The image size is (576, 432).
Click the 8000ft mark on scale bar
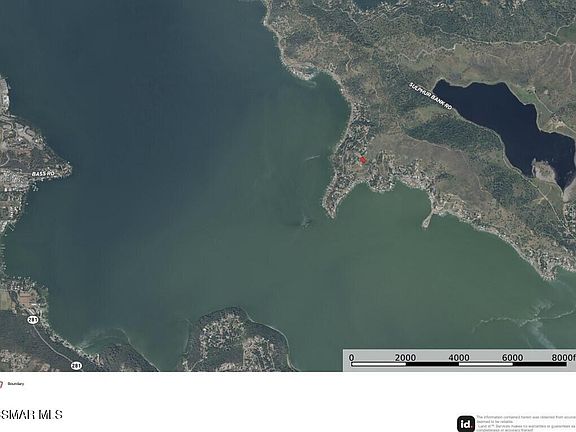tap(563, 357)
